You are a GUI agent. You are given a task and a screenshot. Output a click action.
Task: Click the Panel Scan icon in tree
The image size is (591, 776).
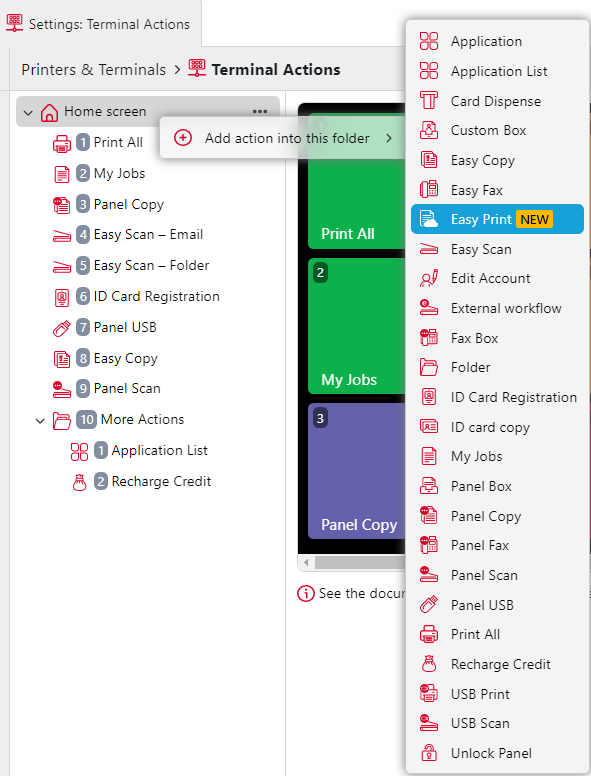(x=62, y=389)
